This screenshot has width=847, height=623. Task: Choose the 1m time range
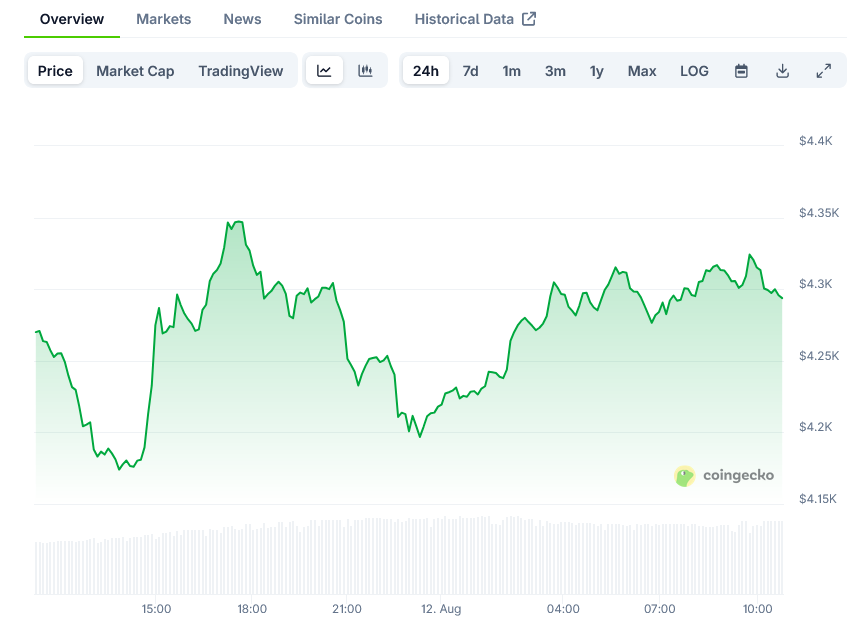[x=511, y=71]
